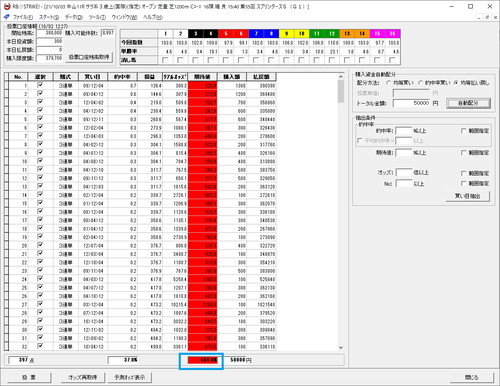Click the 投票口座残高取得 button
This screenshot has height=386, width=500.
[89, 57]
